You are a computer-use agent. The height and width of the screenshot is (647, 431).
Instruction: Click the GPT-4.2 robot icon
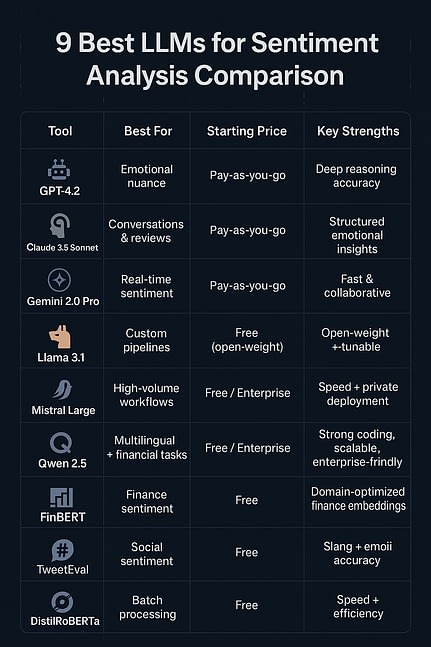point(59,170)
